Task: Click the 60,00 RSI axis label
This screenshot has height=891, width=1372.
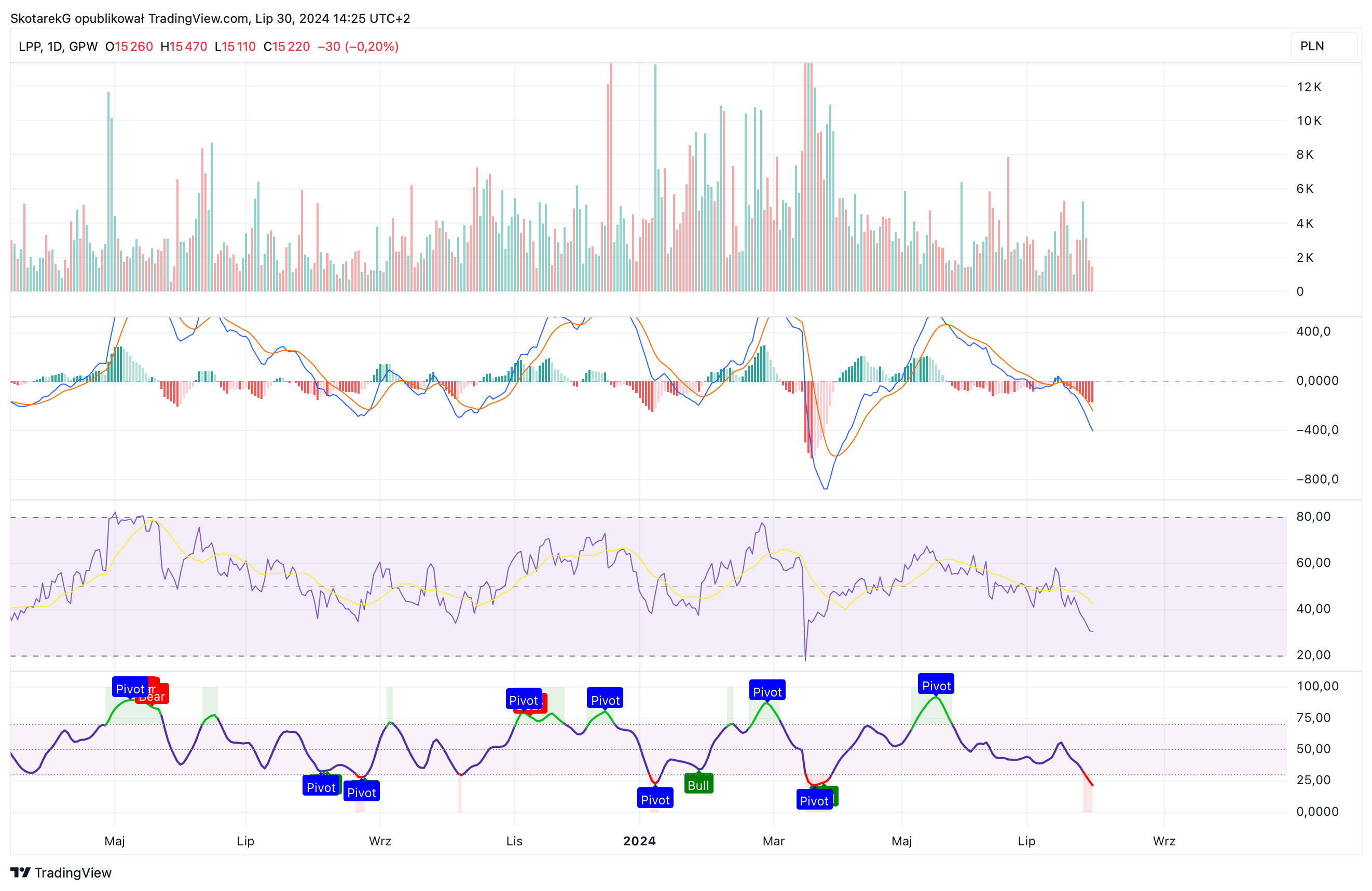Action: point(1313,563)
